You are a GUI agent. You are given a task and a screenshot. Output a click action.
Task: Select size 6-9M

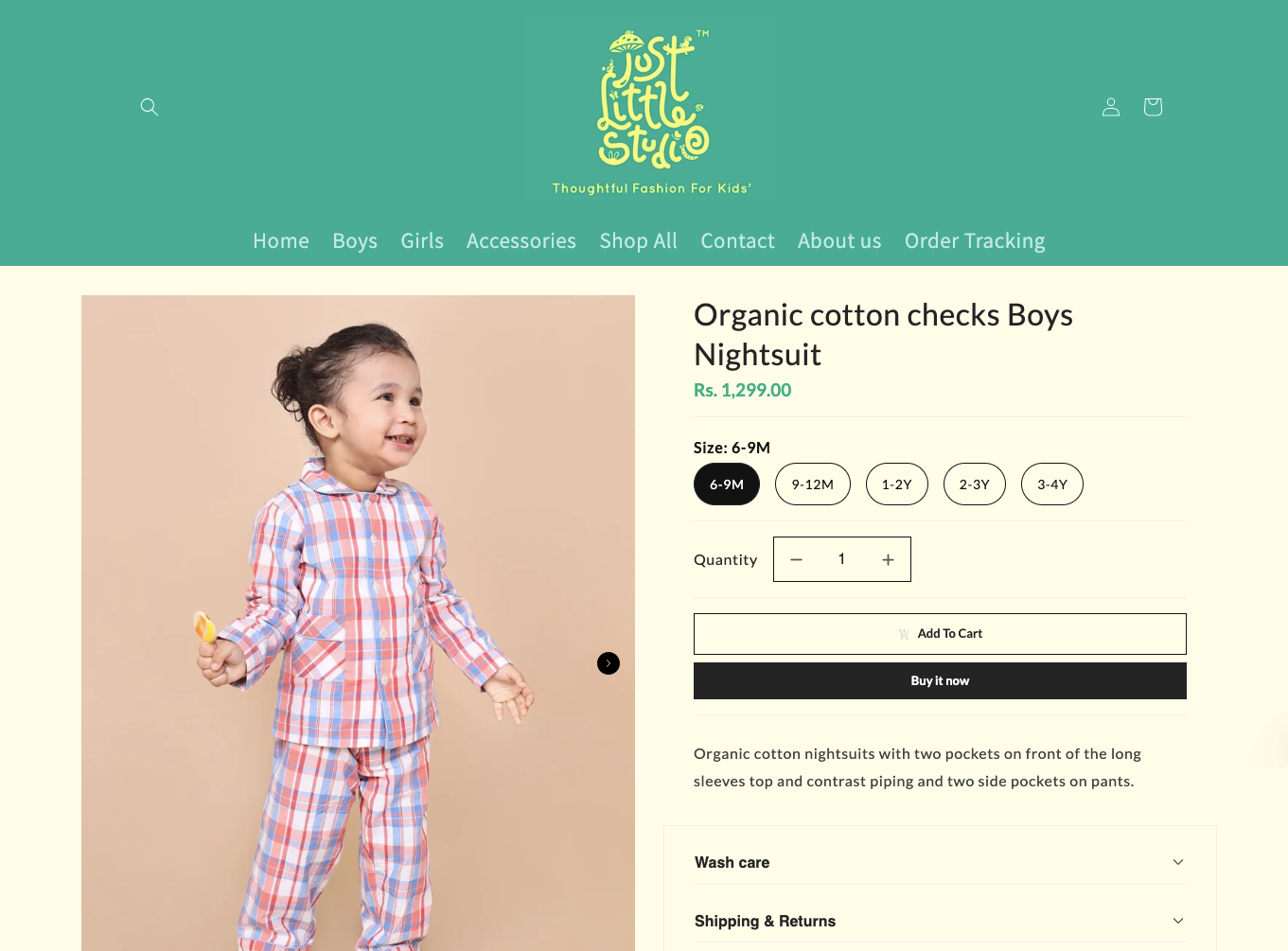click(727, 484)
